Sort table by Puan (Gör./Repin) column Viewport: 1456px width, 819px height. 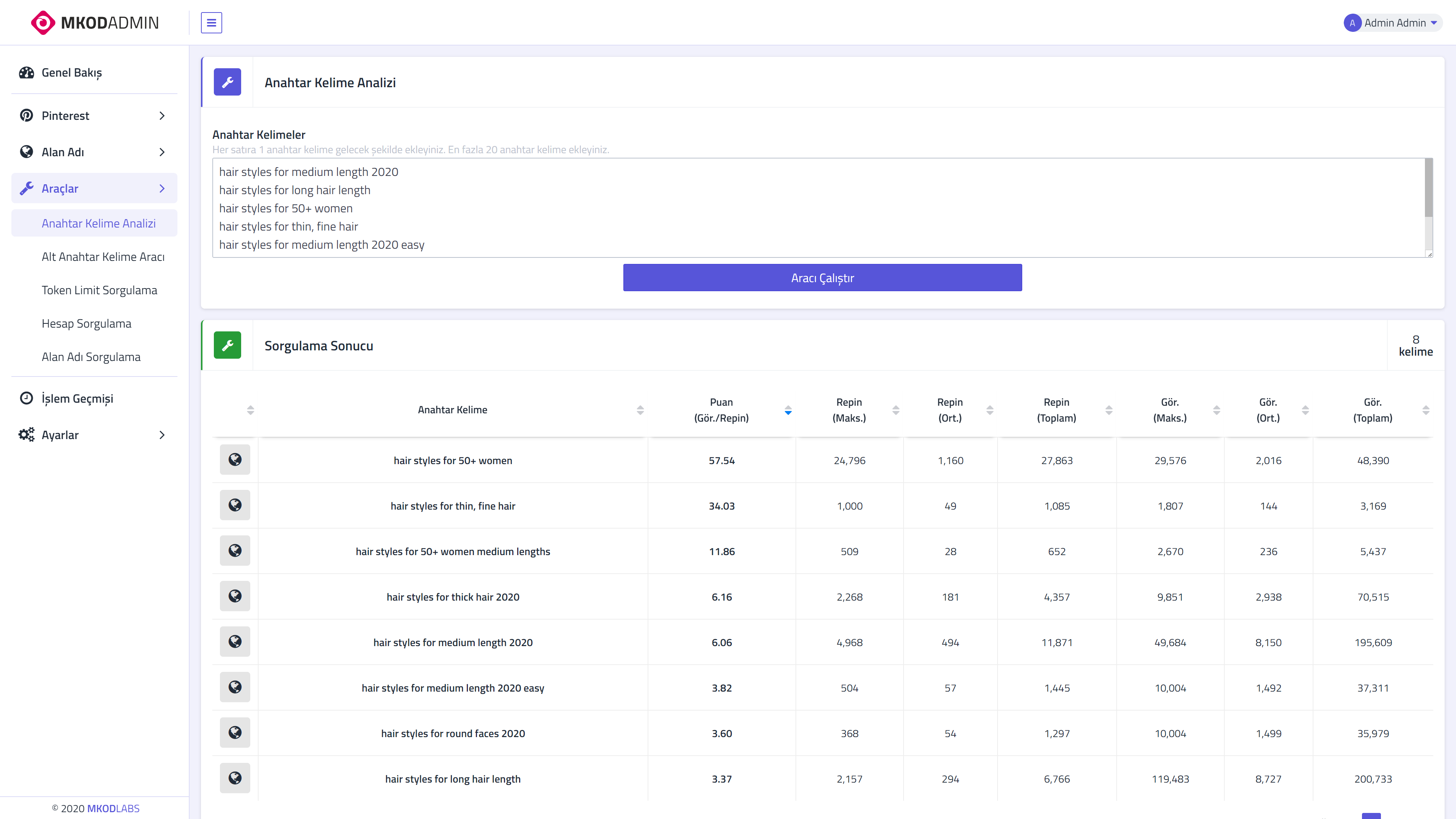click(x=722, y=410)
